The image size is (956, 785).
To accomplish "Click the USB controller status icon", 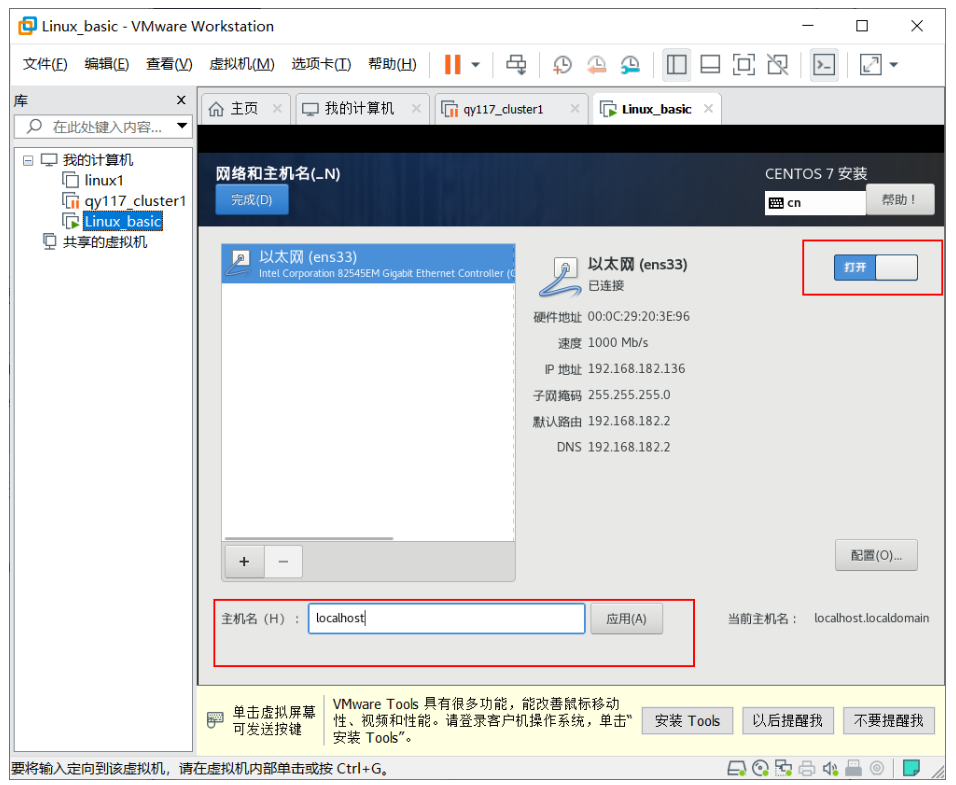I will tap(854, 768).
